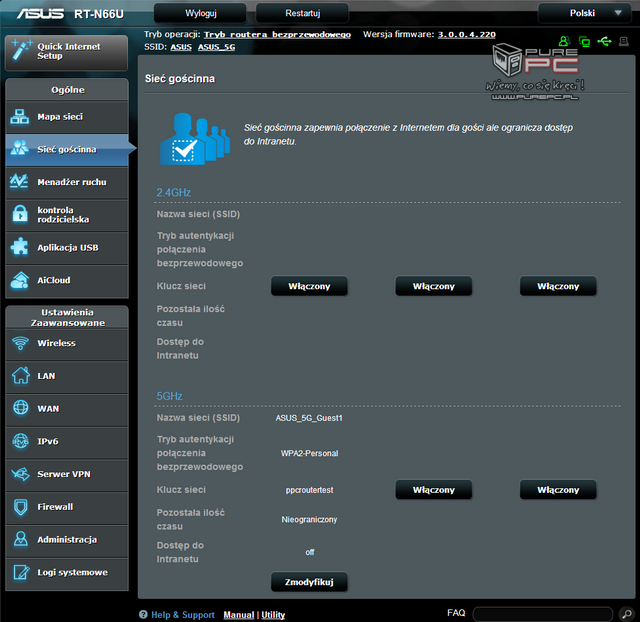Select Menadżer ruchu in sidebar
Screen dimensions: 640x622
67,182
